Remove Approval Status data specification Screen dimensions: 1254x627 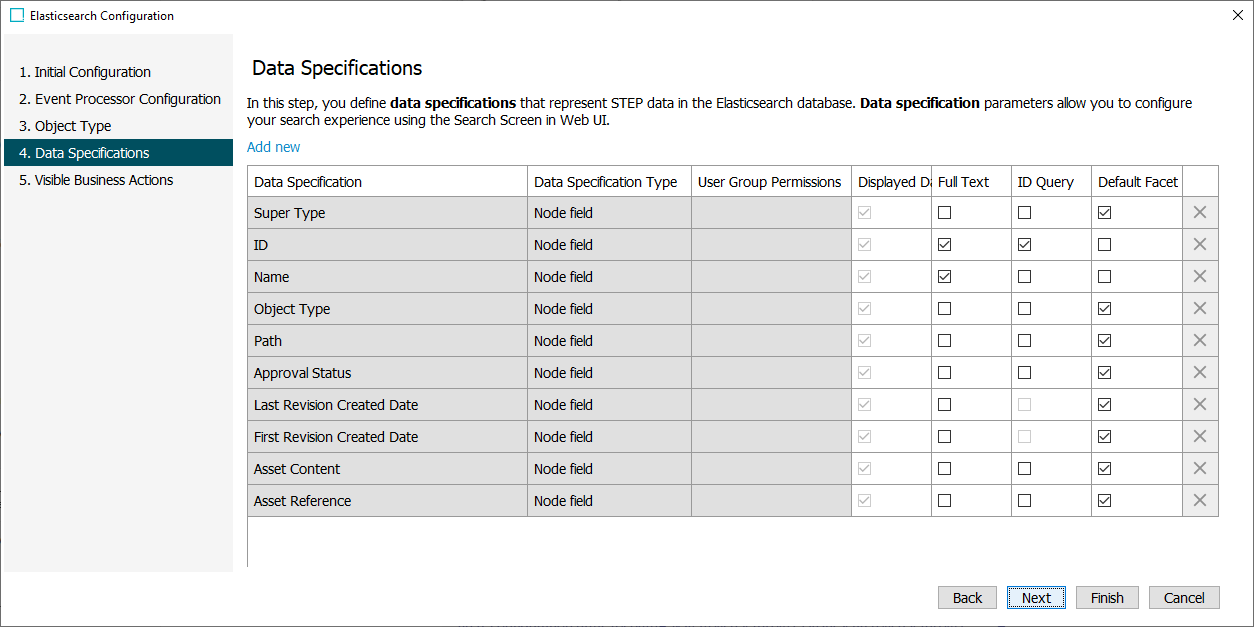pyautogui.click(x=1200, y=373)
